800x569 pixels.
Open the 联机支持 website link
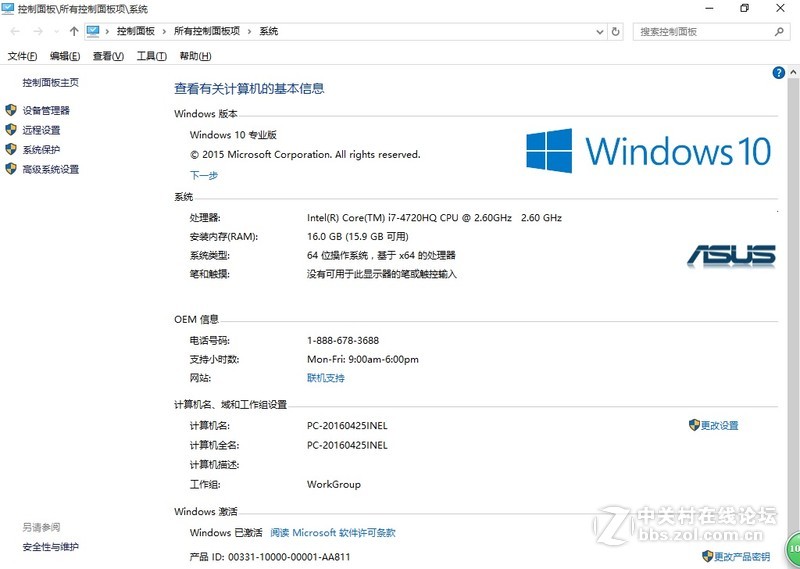(326, 378)
